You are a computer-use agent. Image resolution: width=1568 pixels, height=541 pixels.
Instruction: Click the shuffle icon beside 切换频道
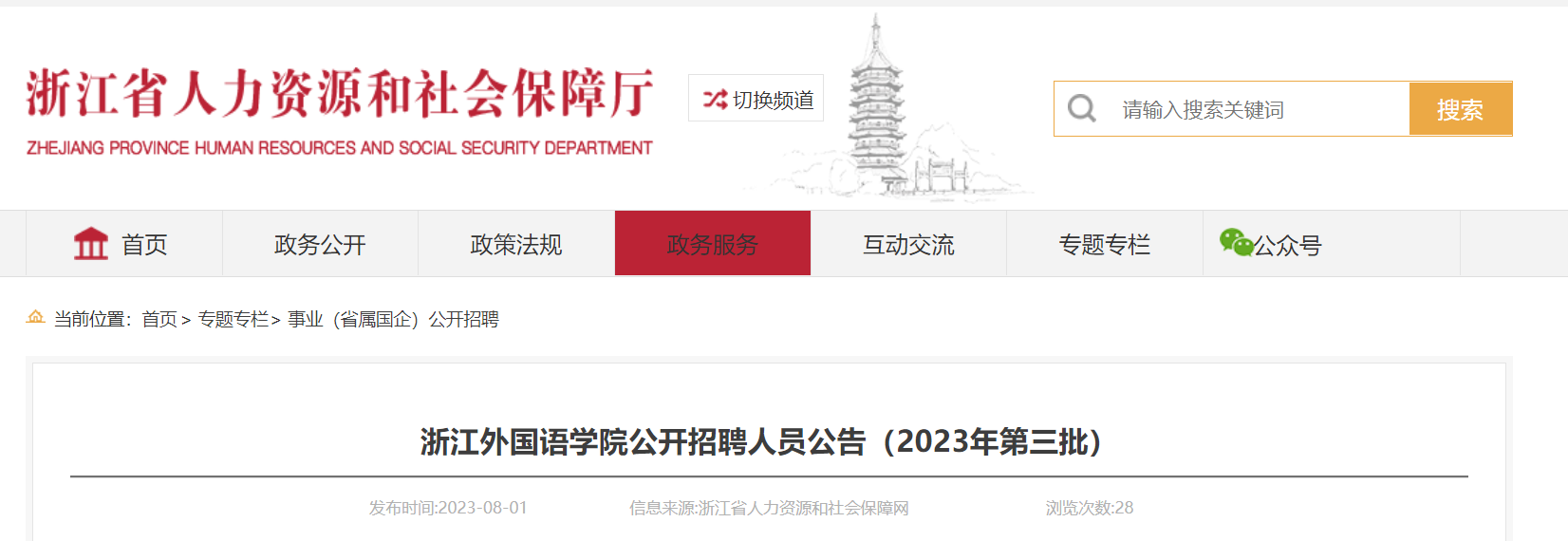(715, 100)
